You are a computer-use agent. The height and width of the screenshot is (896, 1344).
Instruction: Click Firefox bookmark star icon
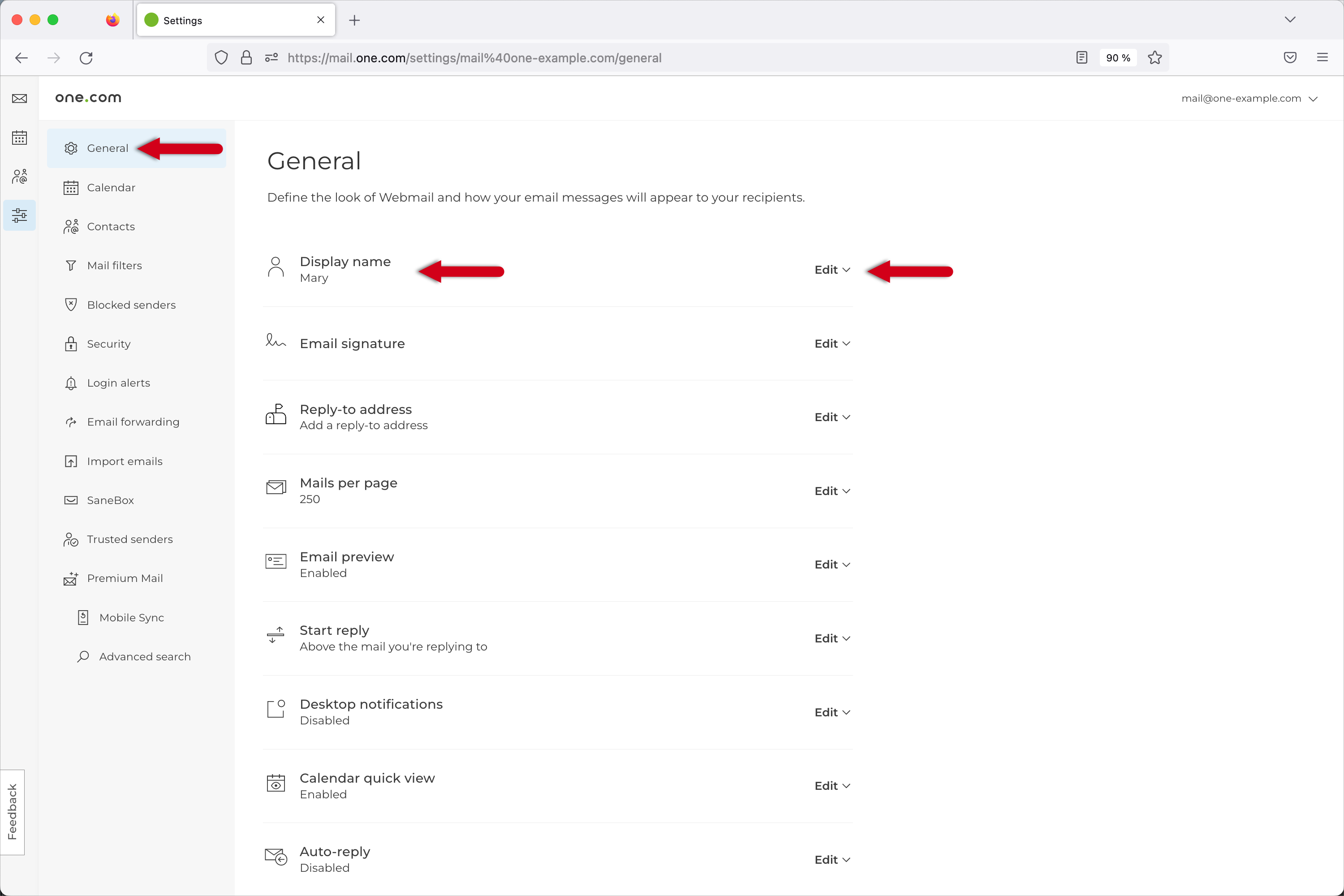coord(1154,58)
